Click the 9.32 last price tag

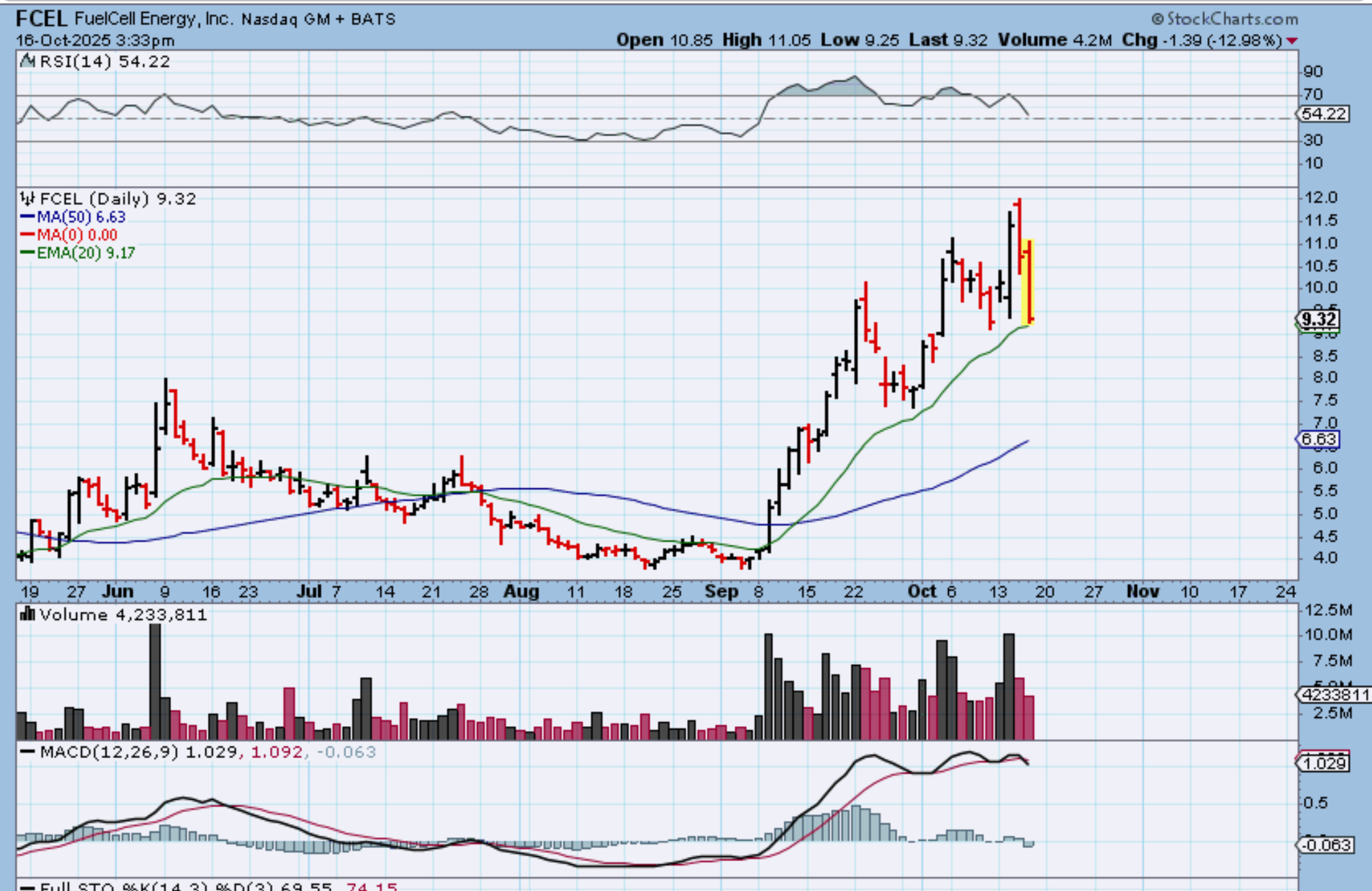coord(1319,319)
